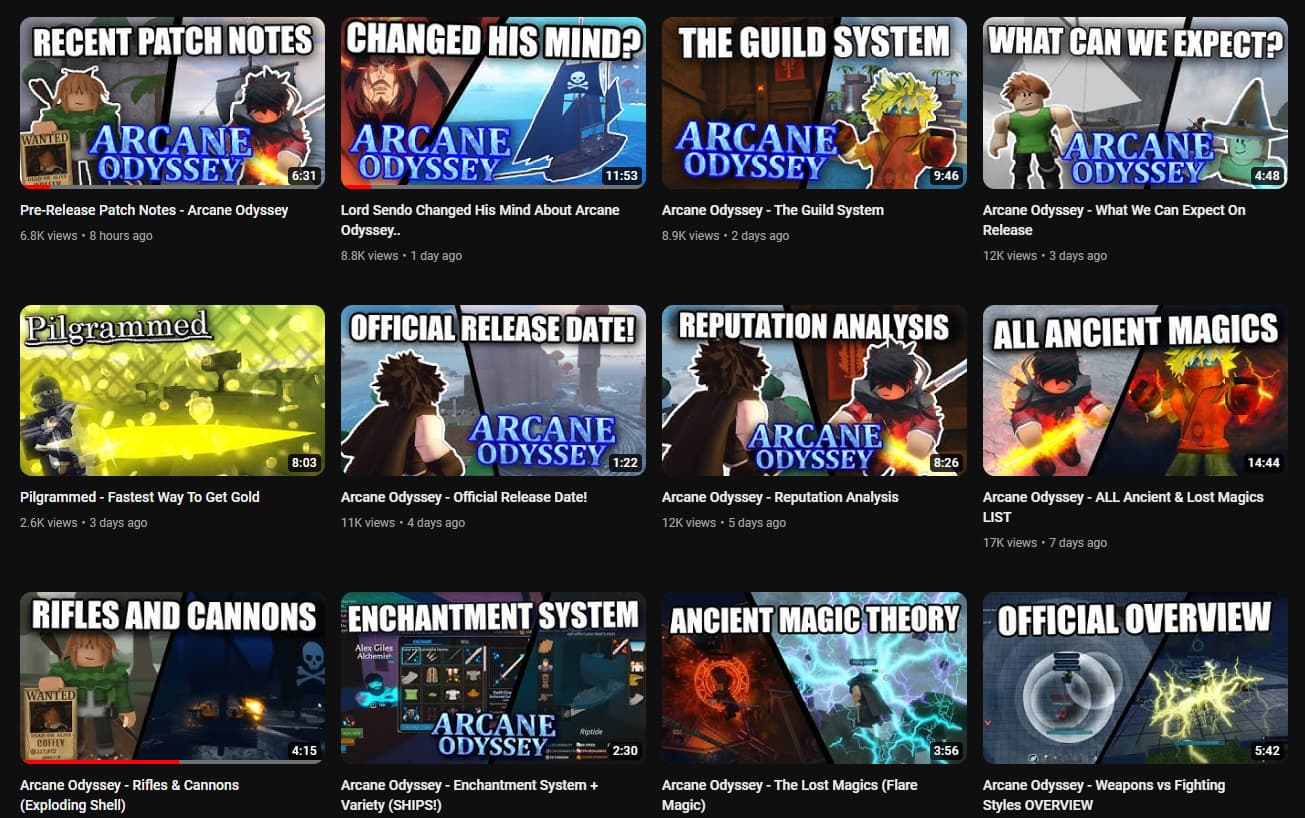This screenshot has width=1305, height=818.
Task: Click the red watch progress bar on Changed His Mind?
Action: click(x=355, y=187)
